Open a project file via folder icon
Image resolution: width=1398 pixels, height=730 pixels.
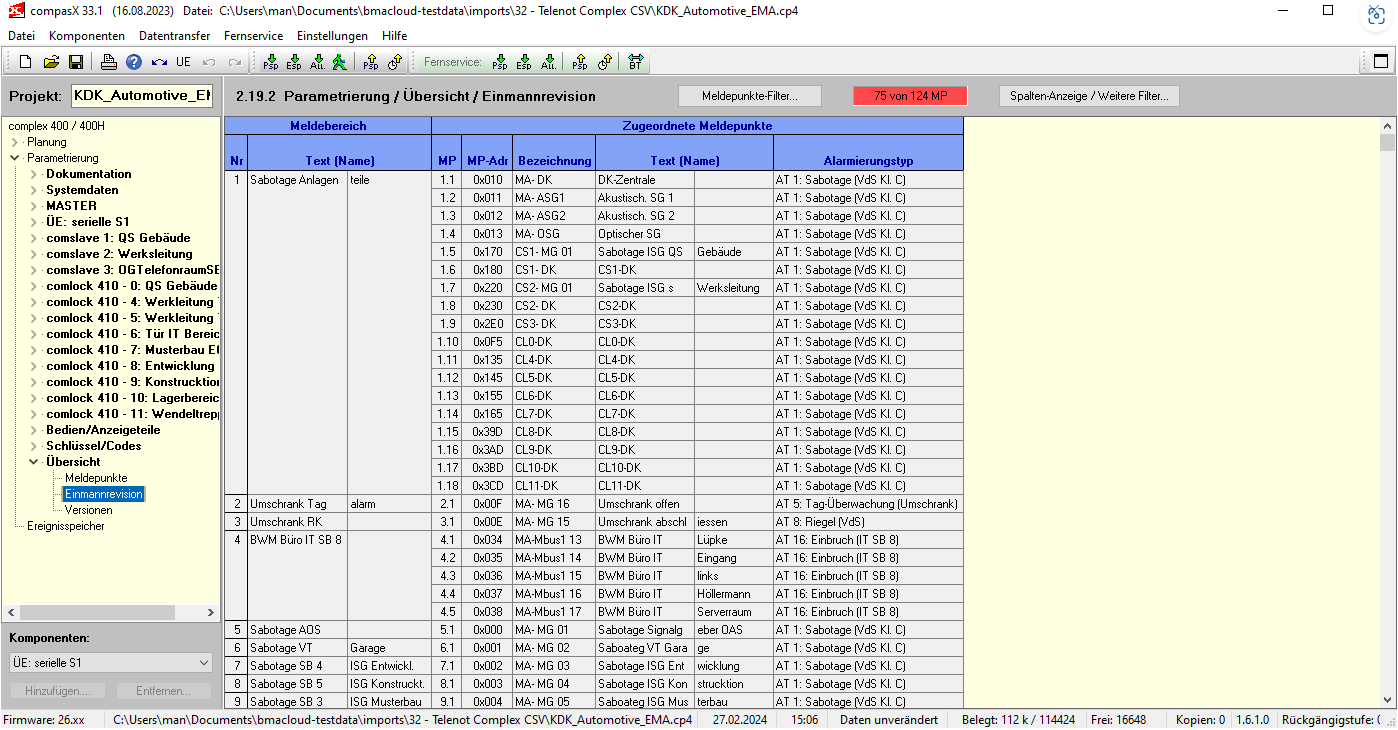tap(51, 62)
